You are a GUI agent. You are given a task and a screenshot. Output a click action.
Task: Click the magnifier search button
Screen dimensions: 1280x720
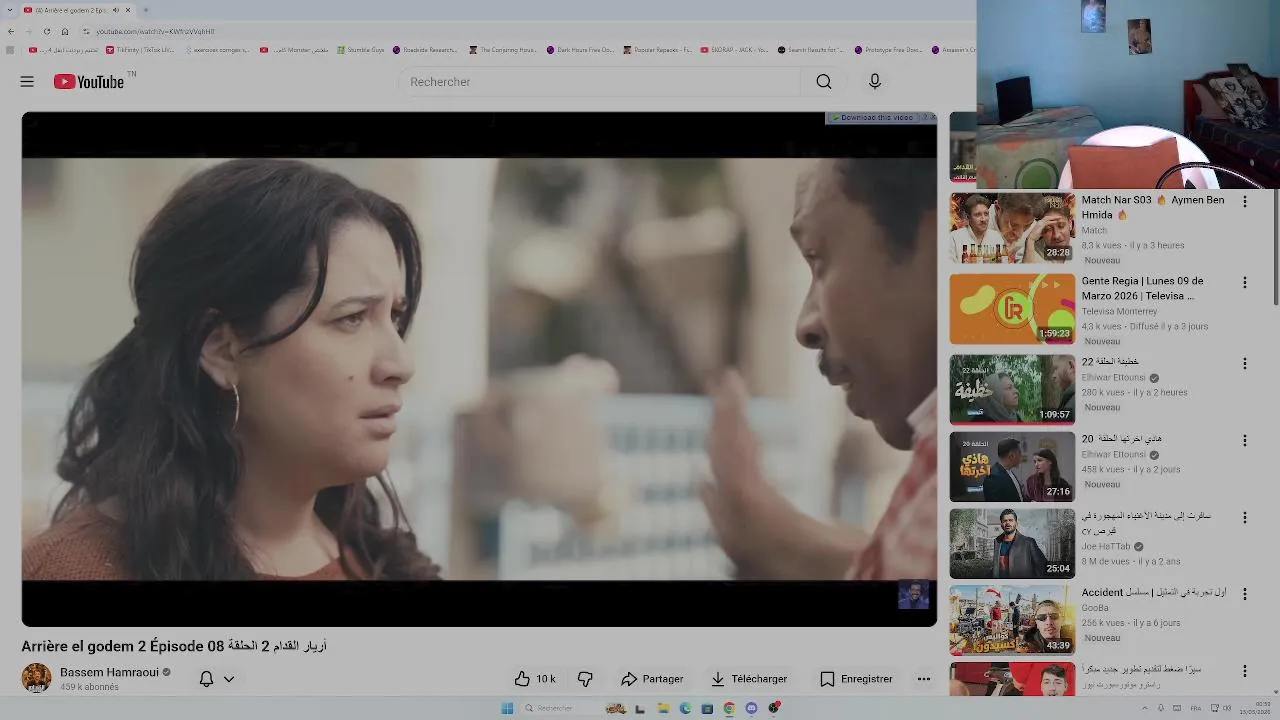pos(824,82)
